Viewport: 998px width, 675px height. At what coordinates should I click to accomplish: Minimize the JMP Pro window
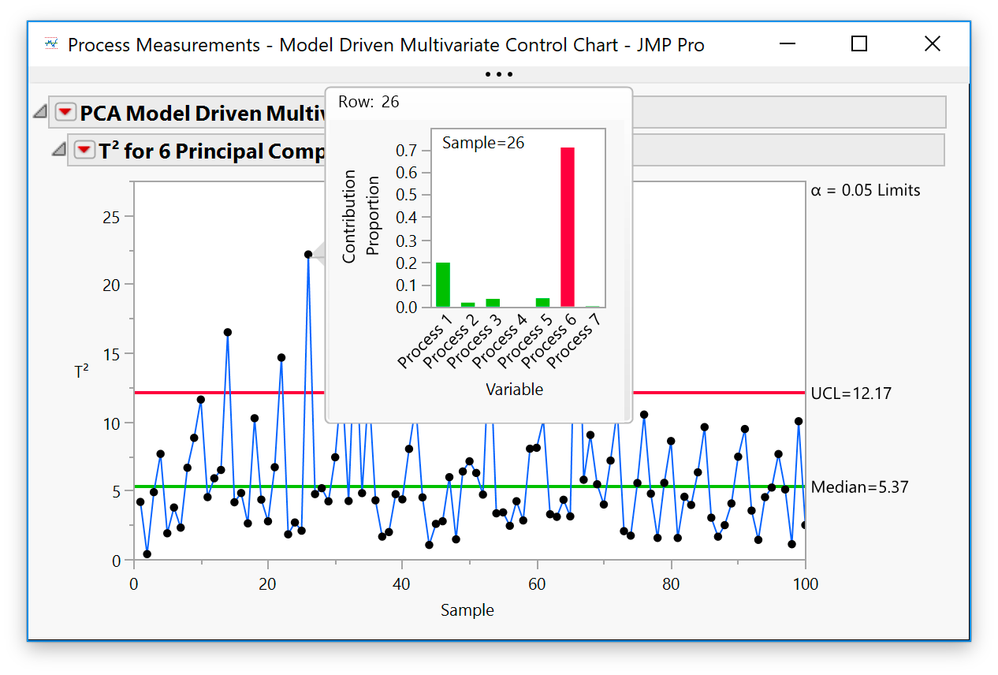787,44
